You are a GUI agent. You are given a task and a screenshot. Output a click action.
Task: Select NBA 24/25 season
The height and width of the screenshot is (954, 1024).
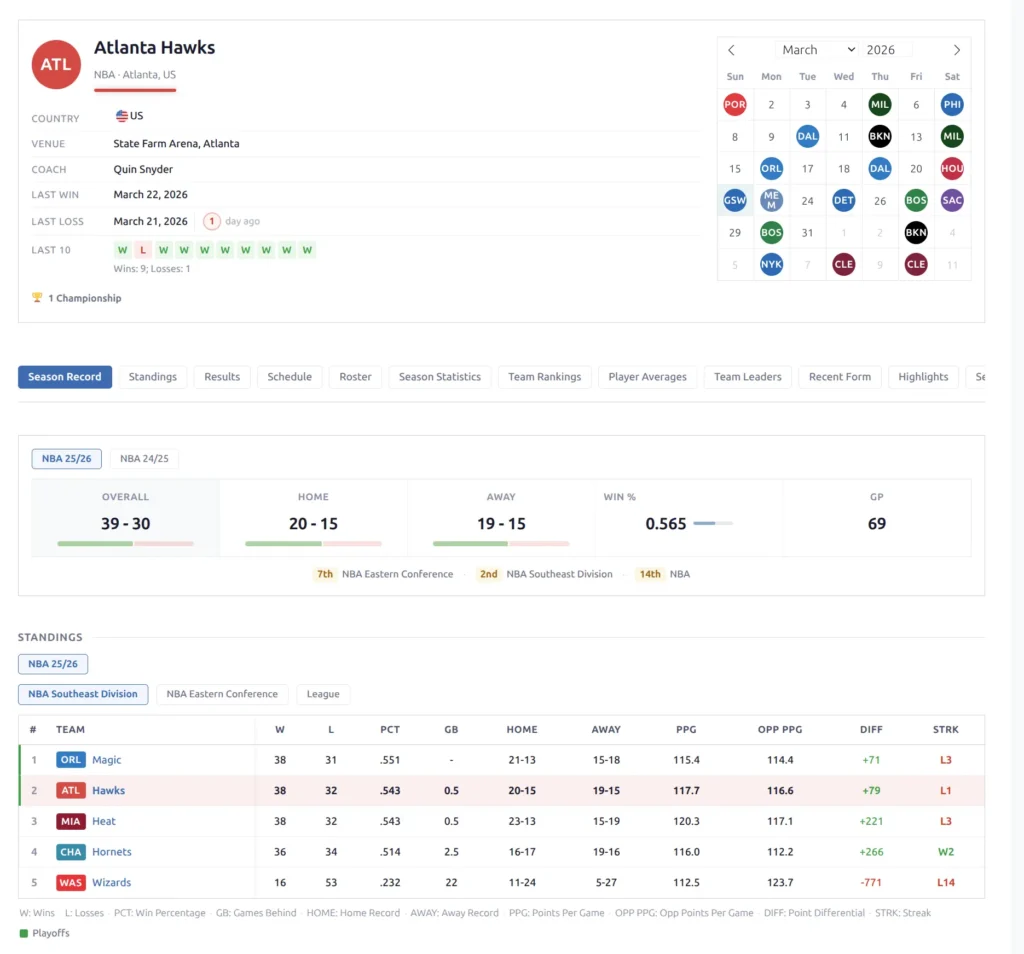tap(144, 458)
